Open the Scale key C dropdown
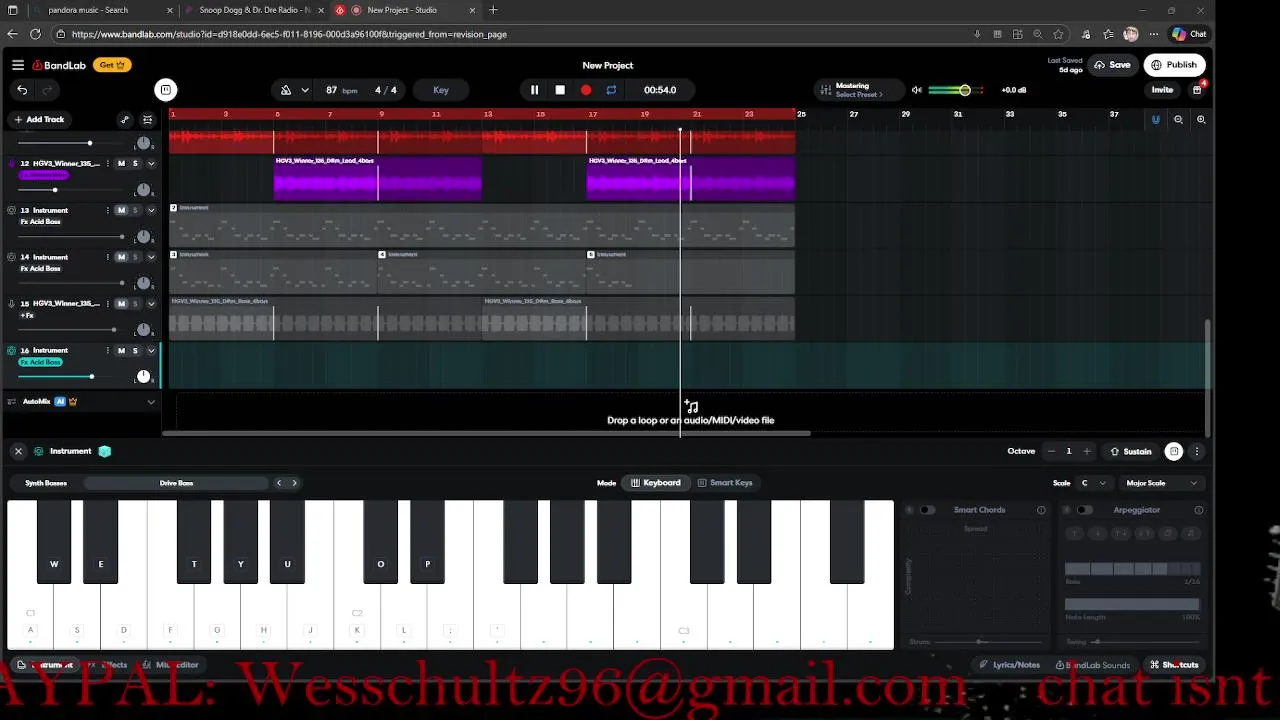This screenshot has width=1280, height=720. pos(1094,483)
